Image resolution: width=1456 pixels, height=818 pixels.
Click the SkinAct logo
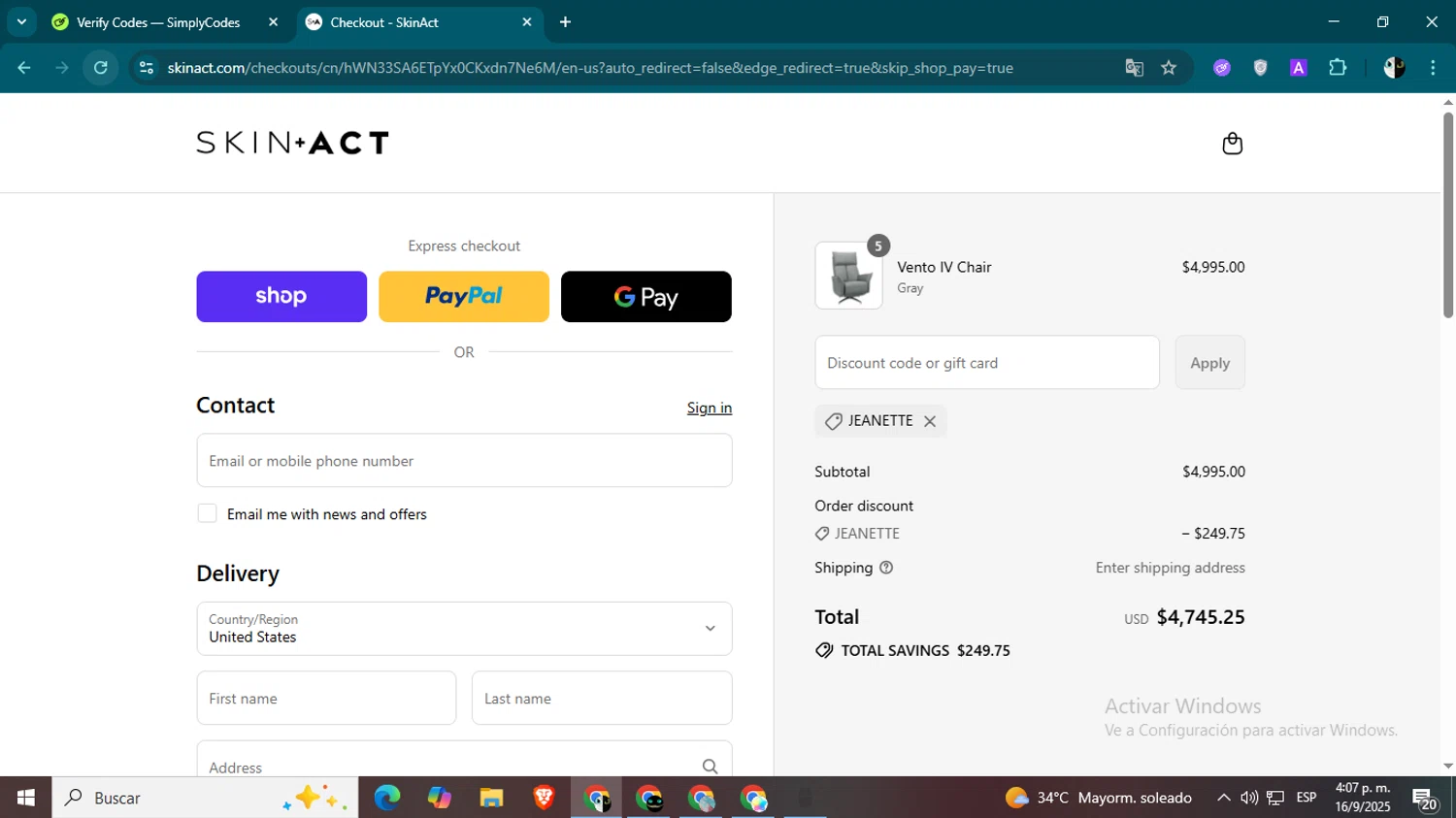point(293,143)
